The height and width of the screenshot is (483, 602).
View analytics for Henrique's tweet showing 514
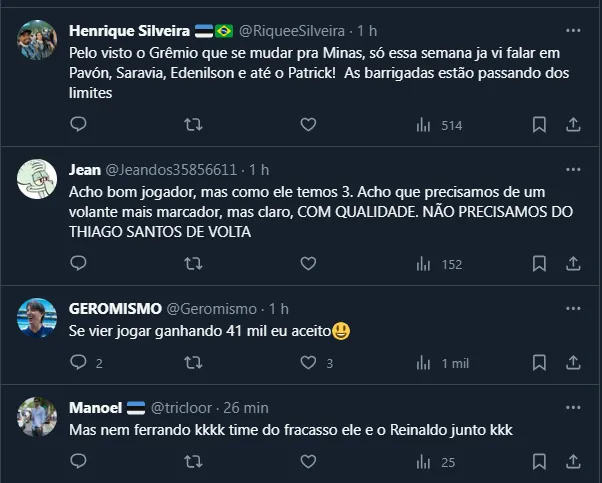(438, 125)
